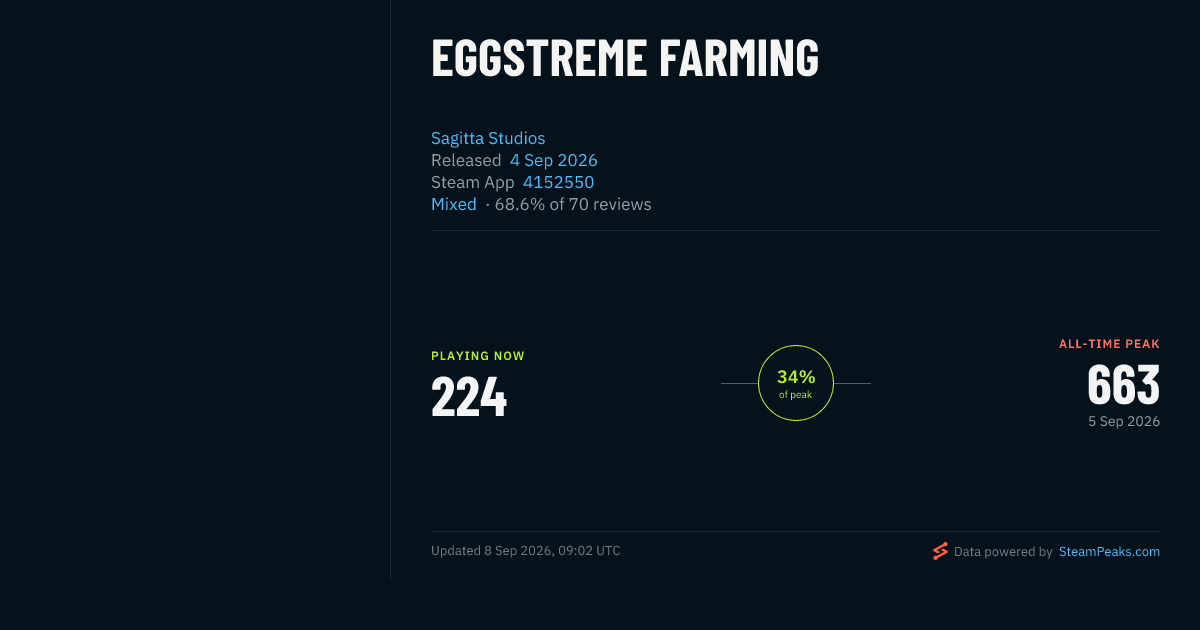Click the 224 playing now count
This screenshot has width=1200, height=630.
469,396
